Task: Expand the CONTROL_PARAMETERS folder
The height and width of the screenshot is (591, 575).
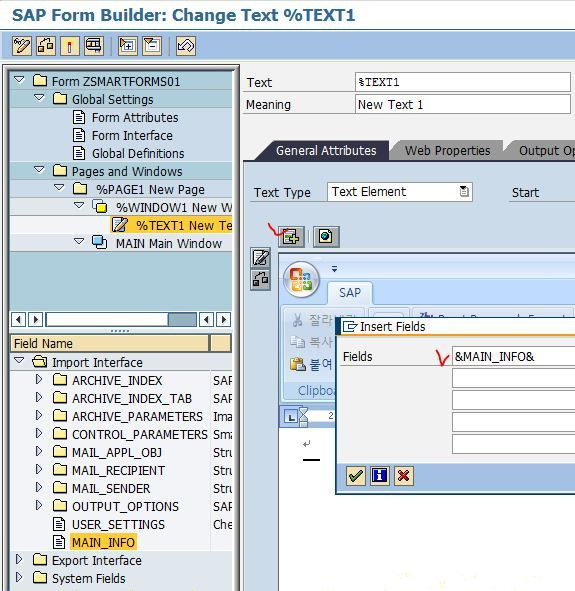Action: pyautogui.click(x=38, y=433)
